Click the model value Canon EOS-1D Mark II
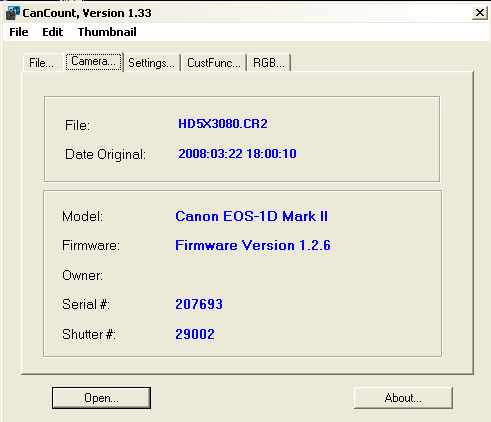The width and height of the screenshot is (491, 422). pos(251,216)
